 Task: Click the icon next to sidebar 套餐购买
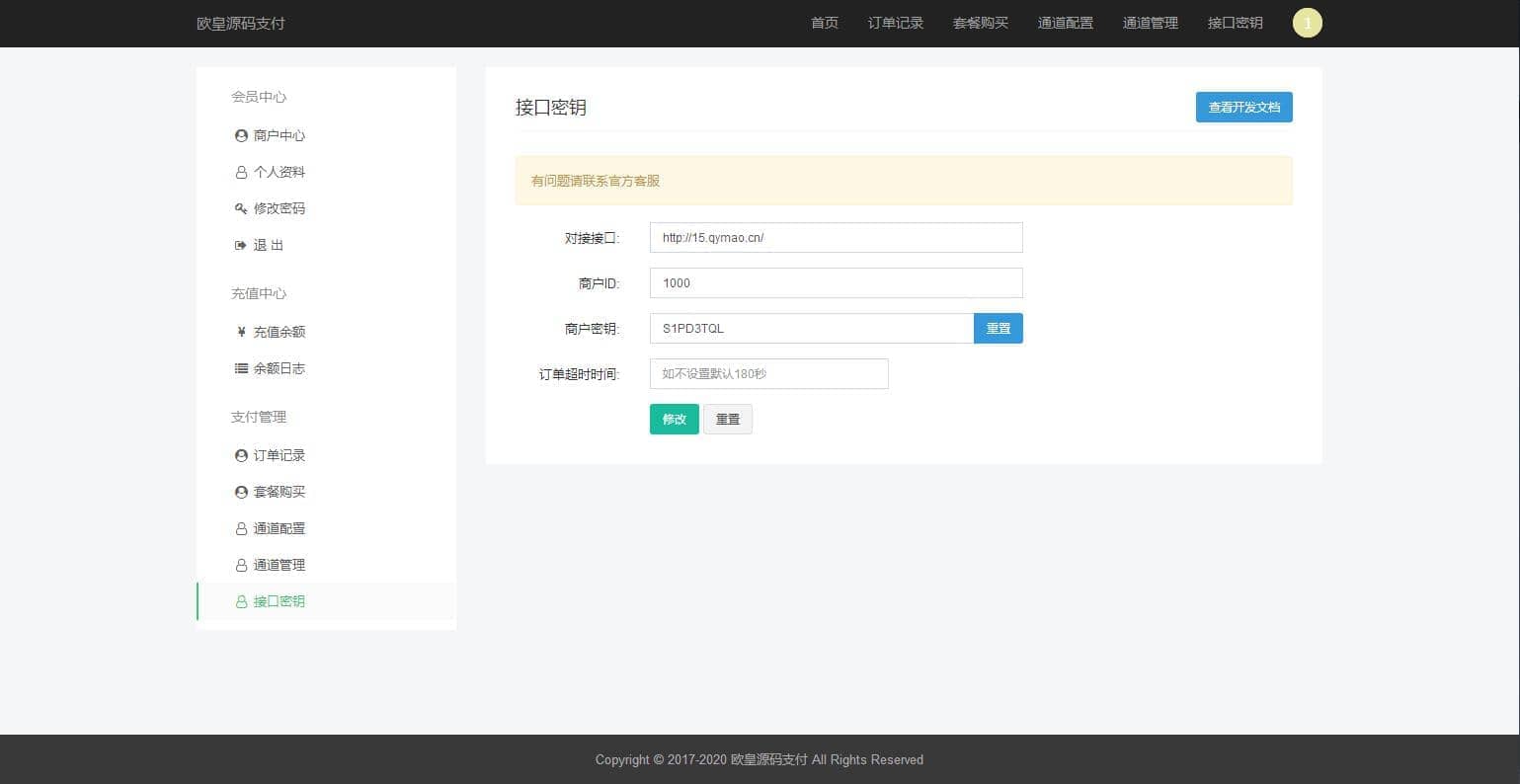click(x=241, y=493)
